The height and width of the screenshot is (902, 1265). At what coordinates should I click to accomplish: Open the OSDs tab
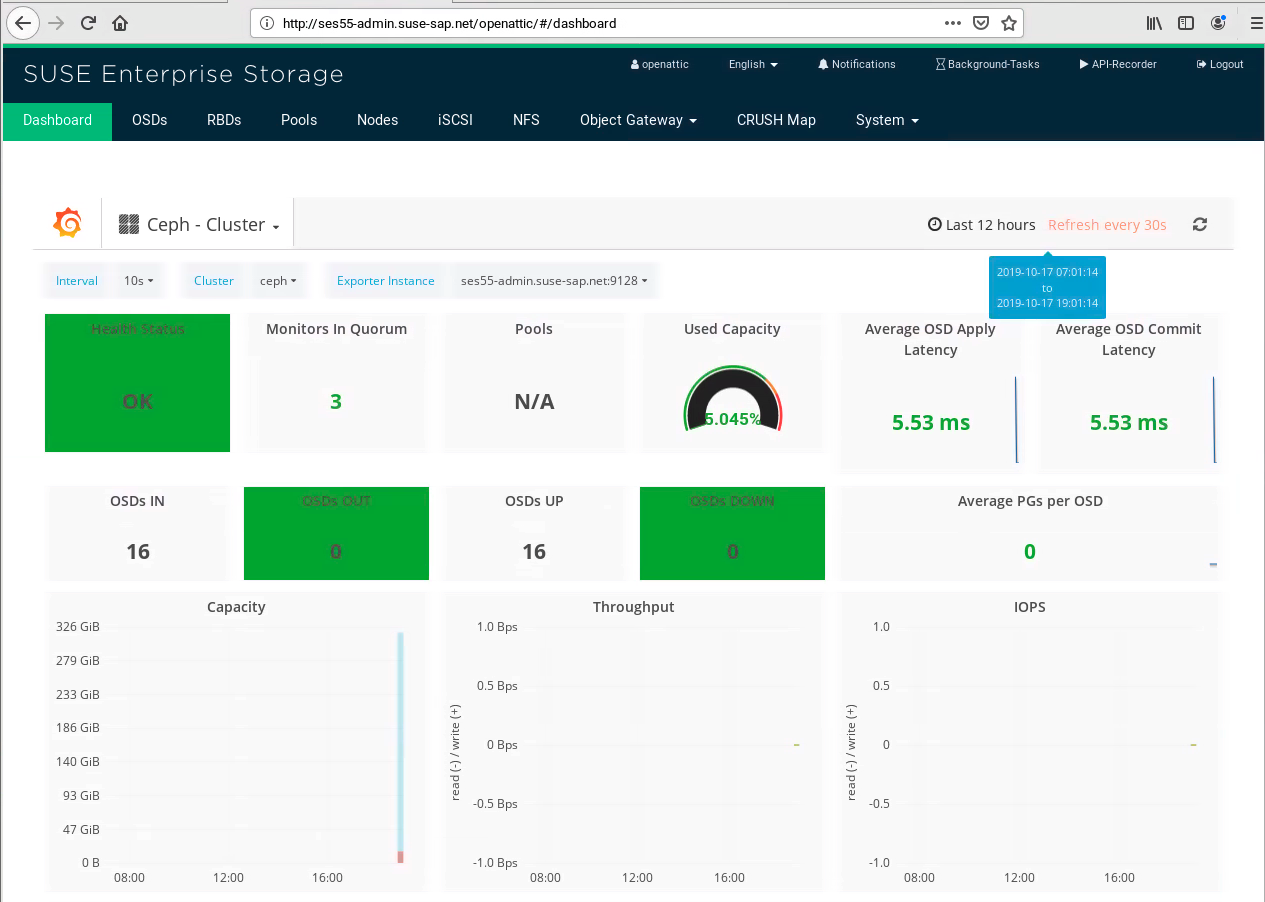tap(149, 120)
